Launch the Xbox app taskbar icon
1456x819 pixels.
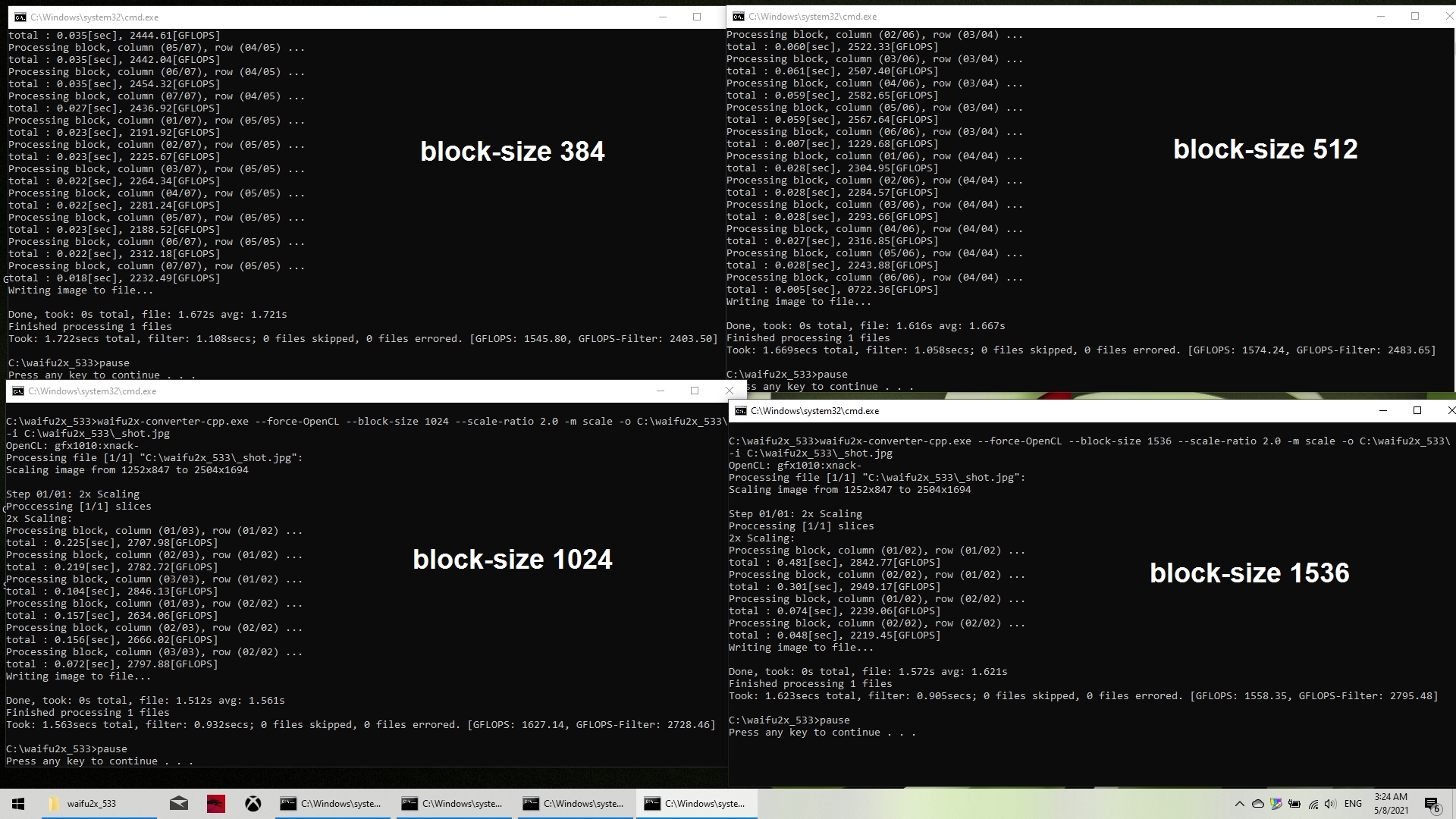(253, 804)
